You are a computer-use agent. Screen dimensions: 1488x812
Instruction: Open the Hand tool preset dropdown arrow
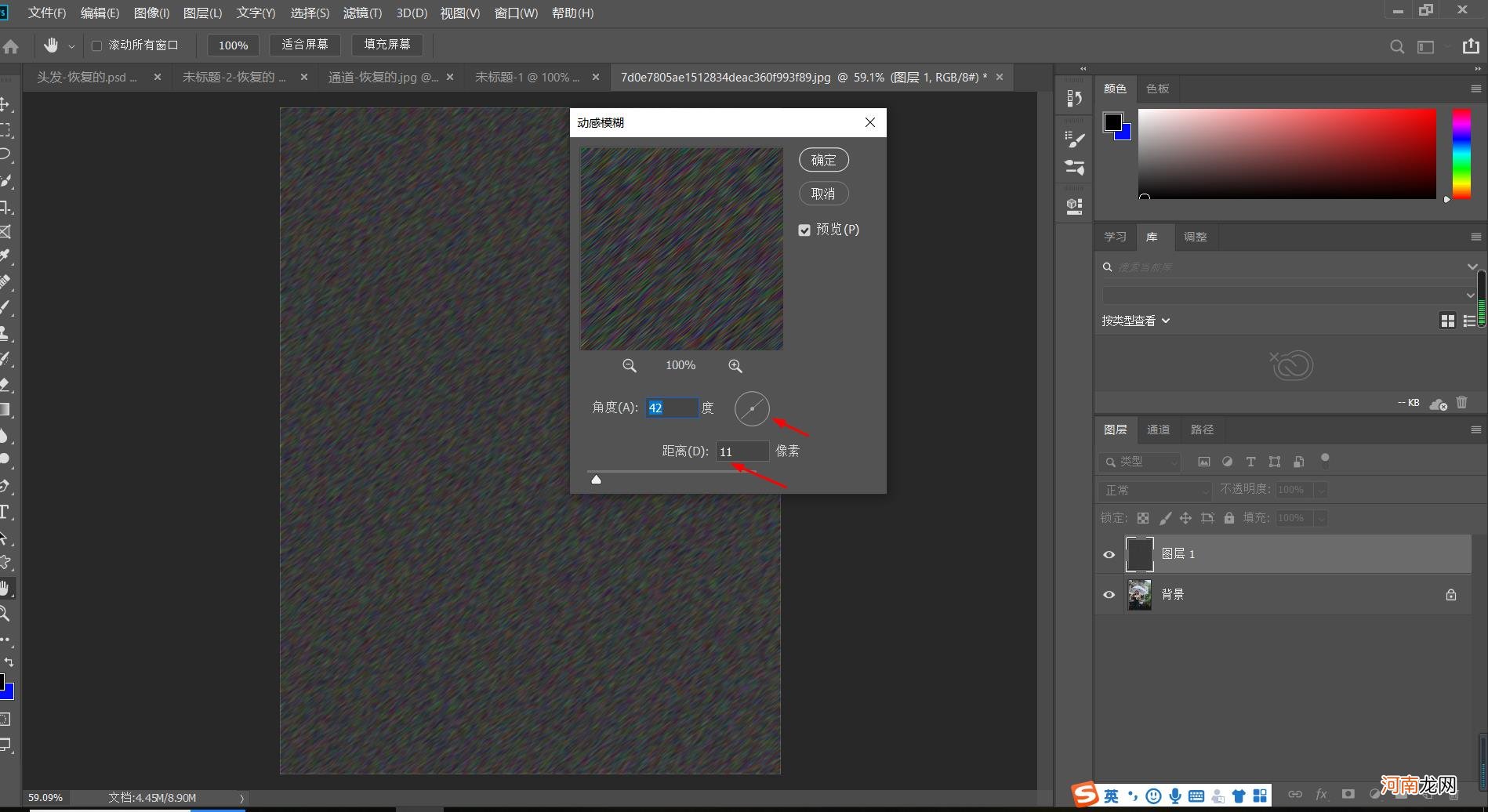[x=71, y=46]
